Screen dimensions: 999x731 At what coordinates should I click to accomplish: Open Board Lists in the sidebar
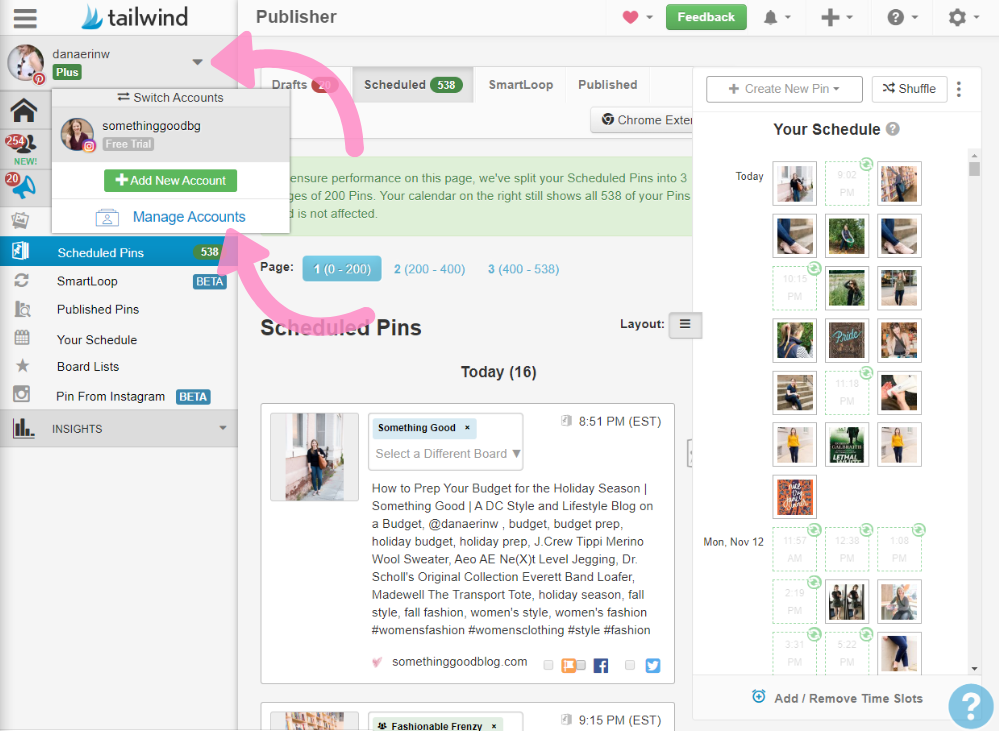tap(88, 366)
